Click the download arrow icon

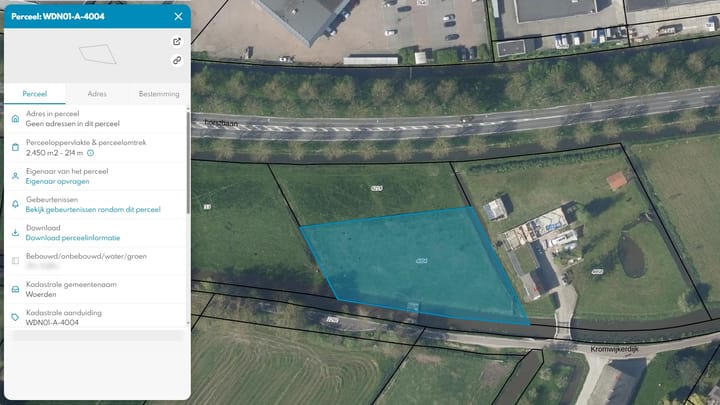[x=15, y=233]
